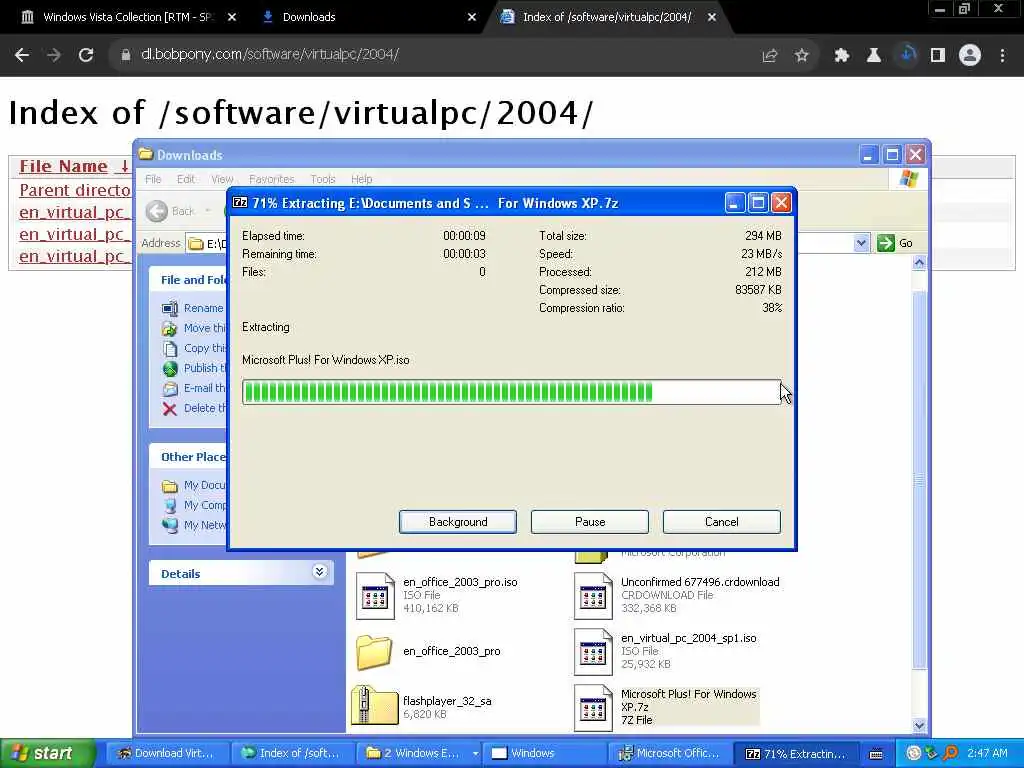
Task: Click the green extraction progress bar
Action: click(x=511, y=392)
